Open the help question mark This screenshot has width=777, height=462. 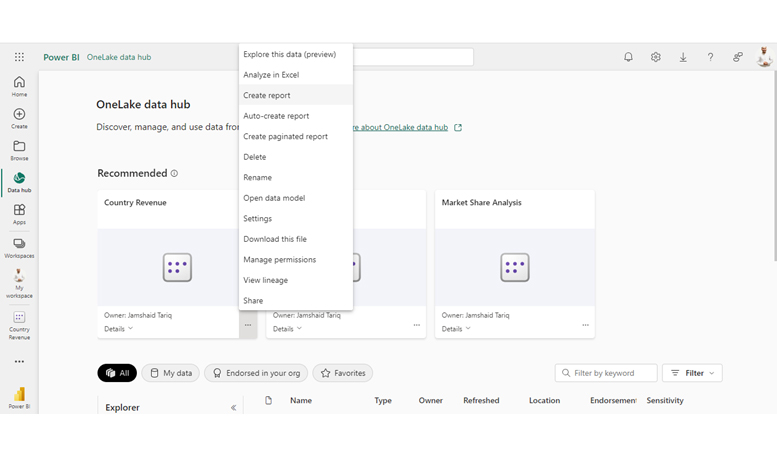[710, 57]
